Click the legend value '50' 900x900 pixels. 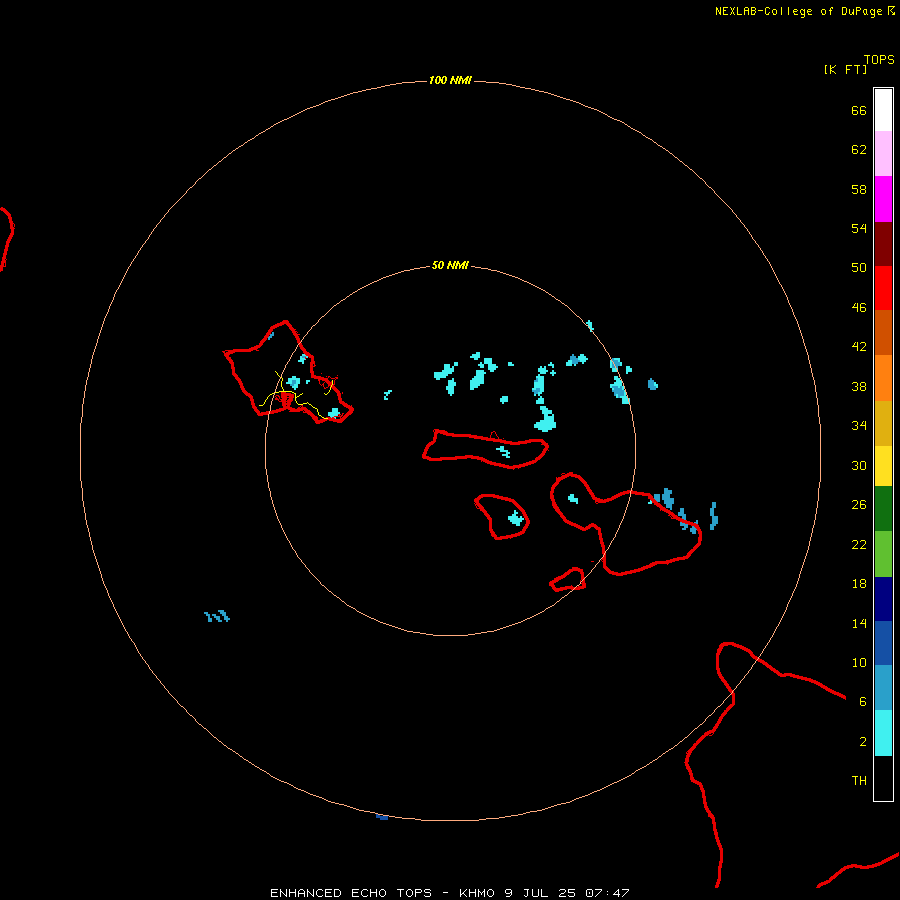[859, 268]
